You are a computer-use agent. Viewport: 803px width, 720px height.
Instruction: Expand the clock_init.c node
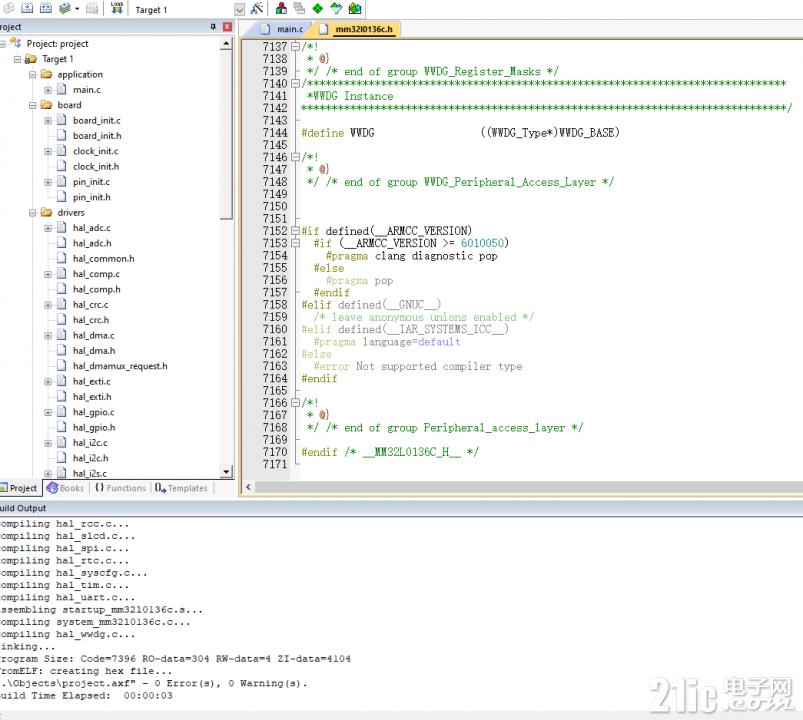point(48,152)
